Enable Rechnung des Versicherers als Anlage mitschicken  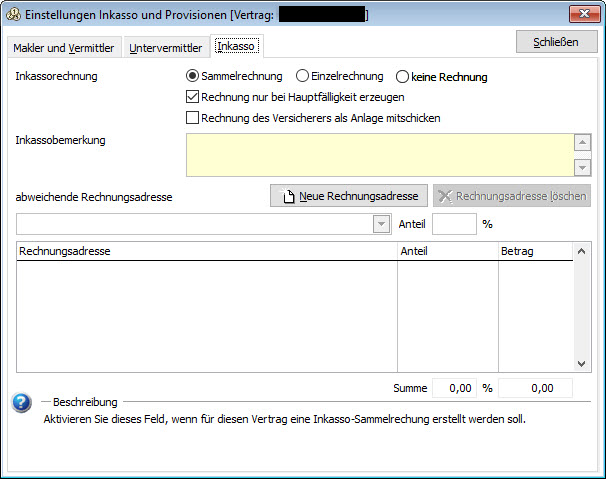[194, 118]
